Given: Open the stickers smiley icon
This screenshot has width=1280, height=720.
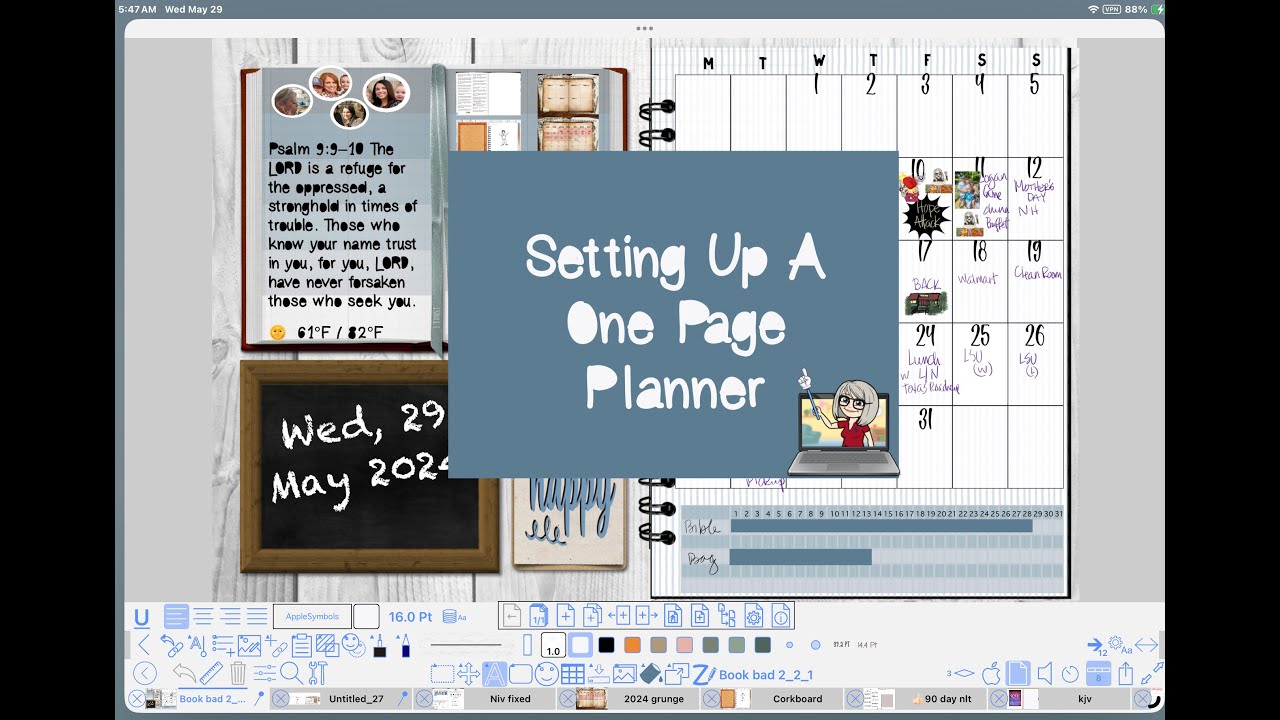Looking at the screenshot, I should (353, 646).
